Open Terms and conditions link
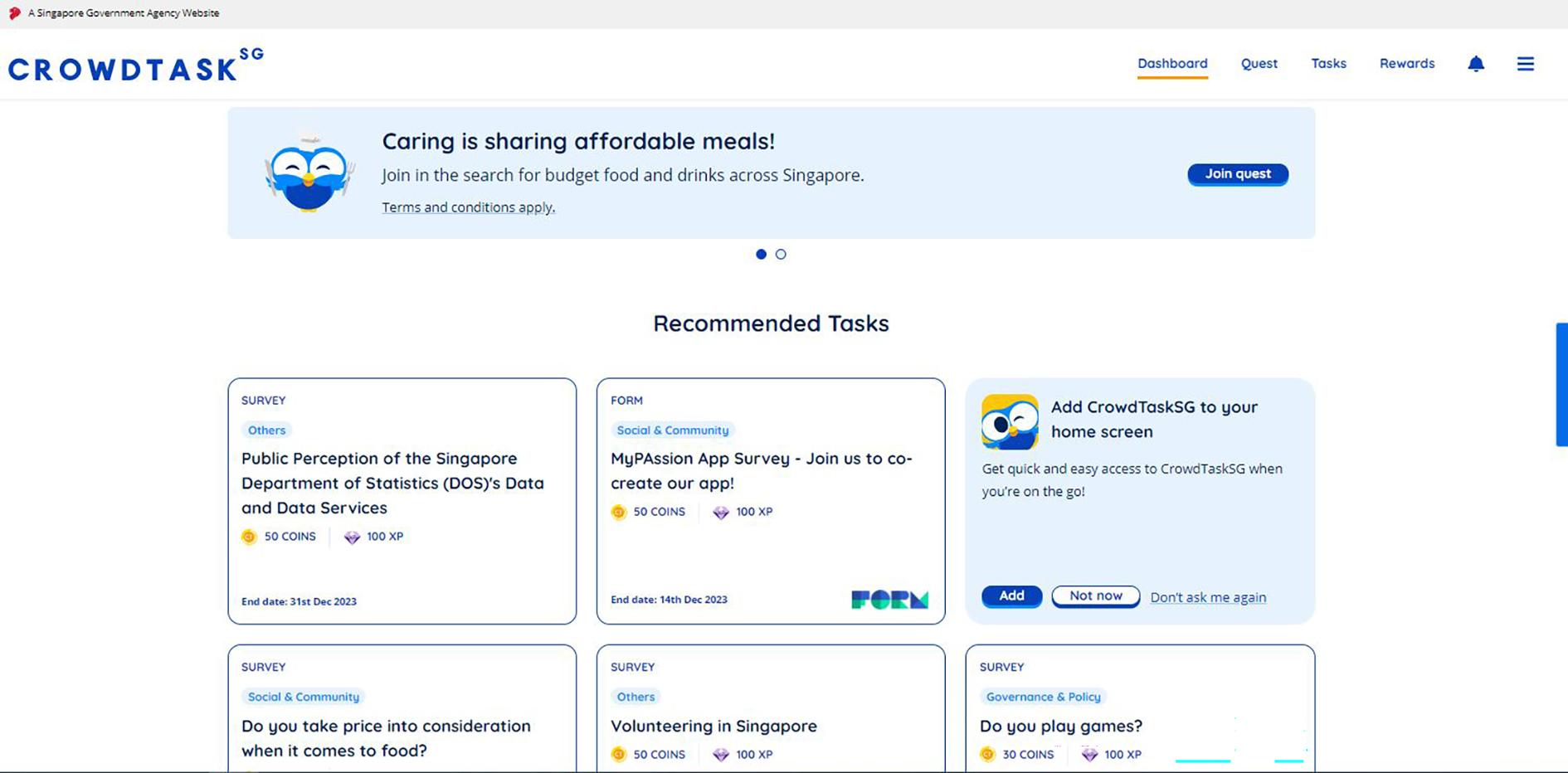 click(467, 207)
